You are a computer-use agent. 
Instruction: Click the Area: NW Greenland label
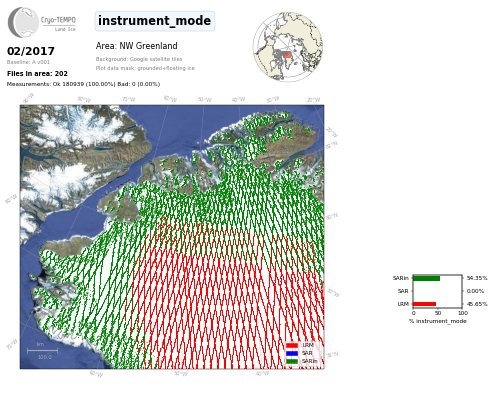[136, 46]
